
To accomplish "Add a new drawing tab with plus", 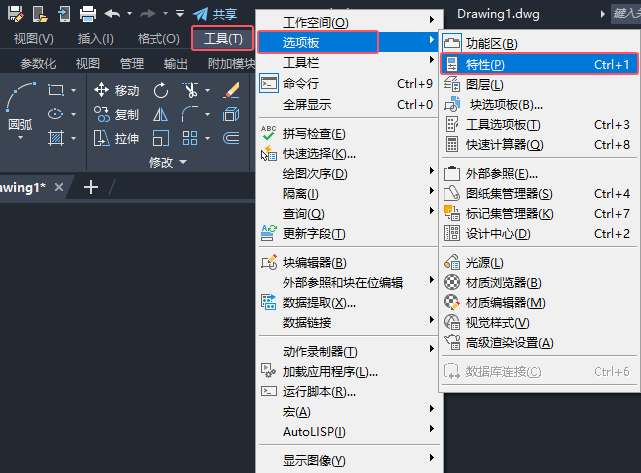I will tap(91, 187).
